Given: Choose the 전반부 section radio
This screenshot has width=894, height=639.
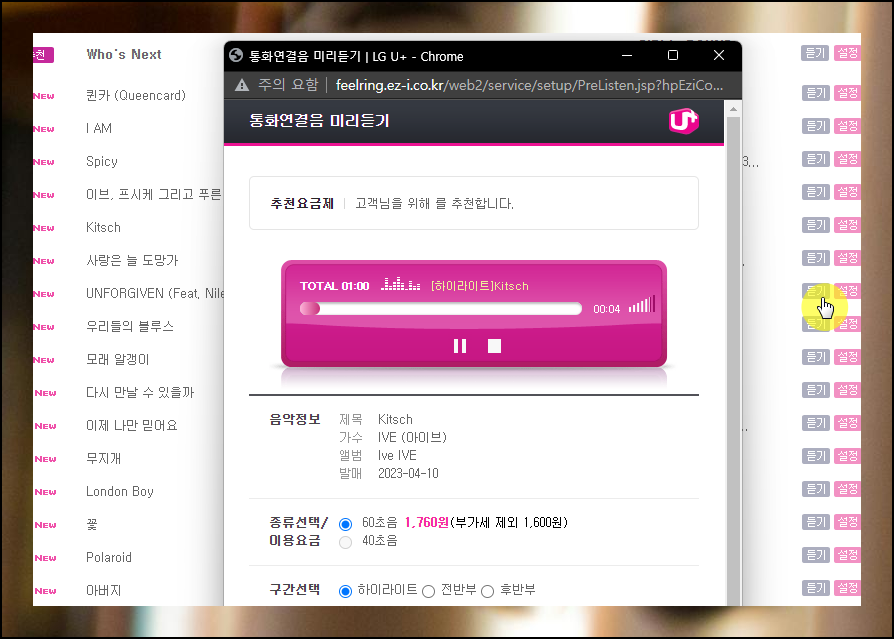Looking at the screenshot, I should 428,591.
